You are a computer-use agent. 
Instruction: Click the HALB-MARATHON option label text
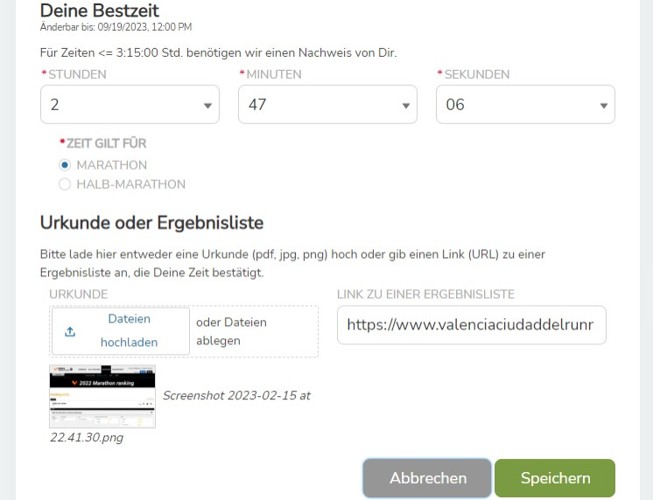click(131, 184)
